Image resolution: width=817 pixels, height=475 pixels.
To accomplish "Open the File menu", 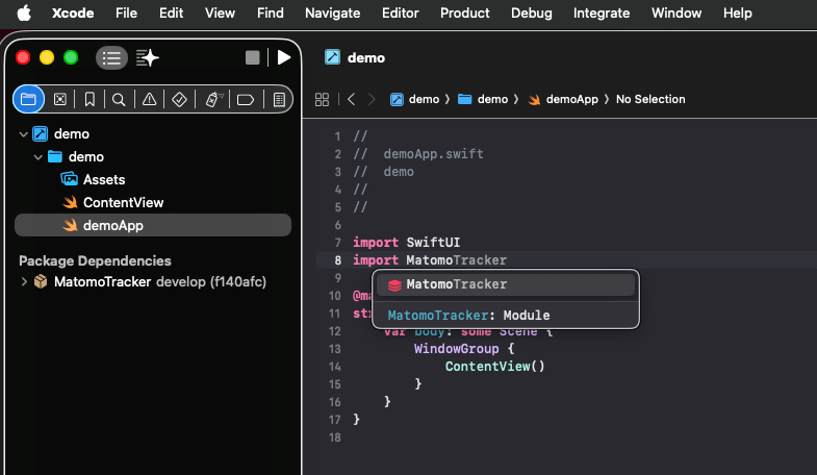I will pyautogui.click(x=126, y=13).
